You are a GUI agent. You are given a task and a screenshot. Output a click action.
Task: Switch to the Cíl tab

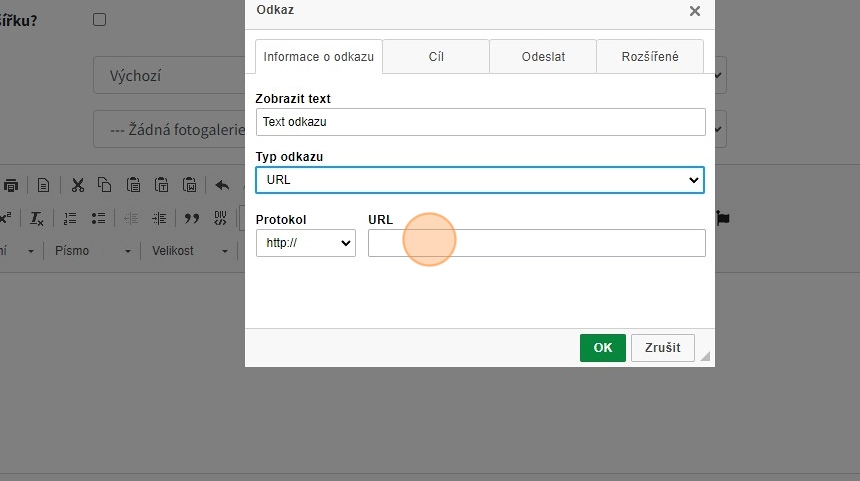(x=435, y=57)
